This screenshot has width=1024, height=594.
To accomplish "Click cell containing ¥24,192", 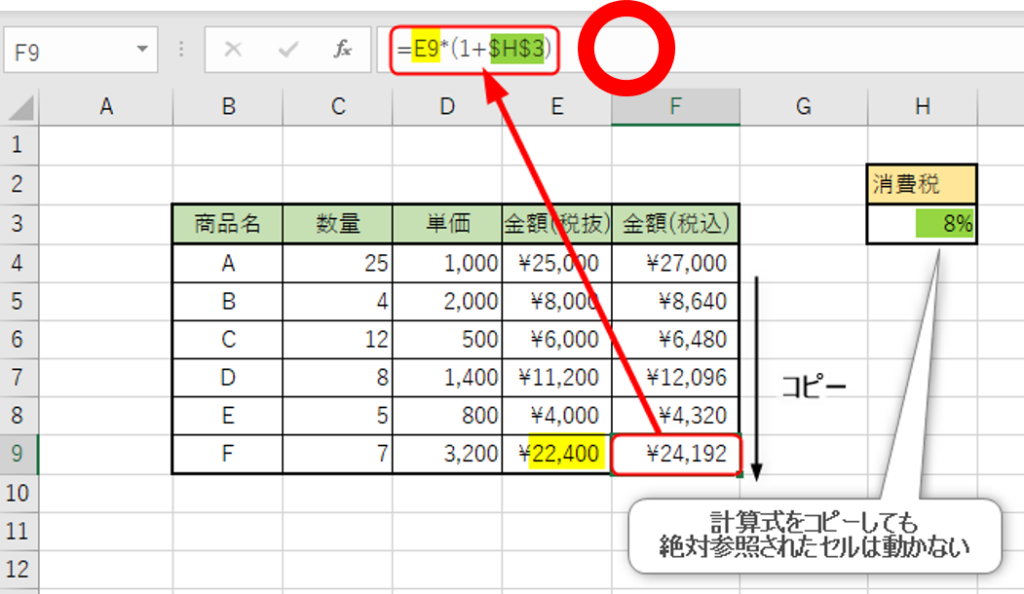I will [x=675, y=454].
